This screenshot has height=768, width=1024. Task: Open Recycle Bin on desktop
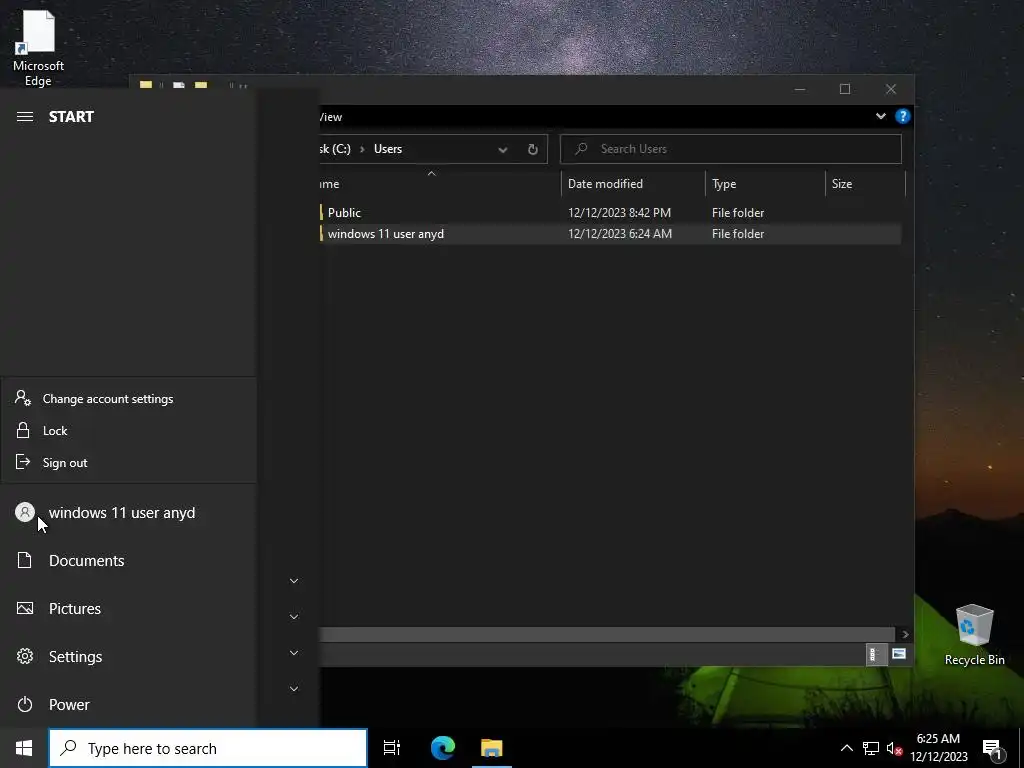[974, 635]
